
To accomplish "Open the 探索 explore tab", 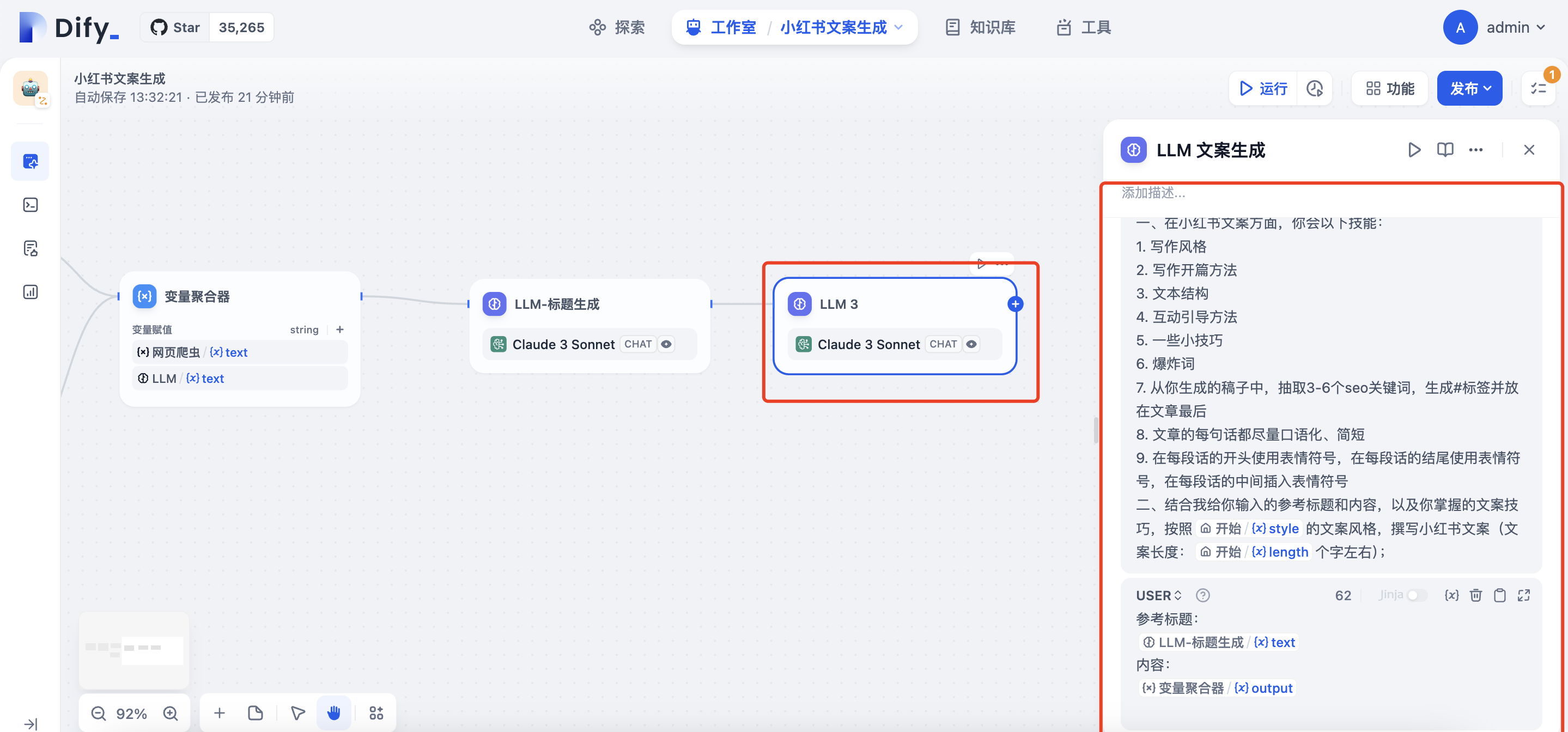I will 617,27.
